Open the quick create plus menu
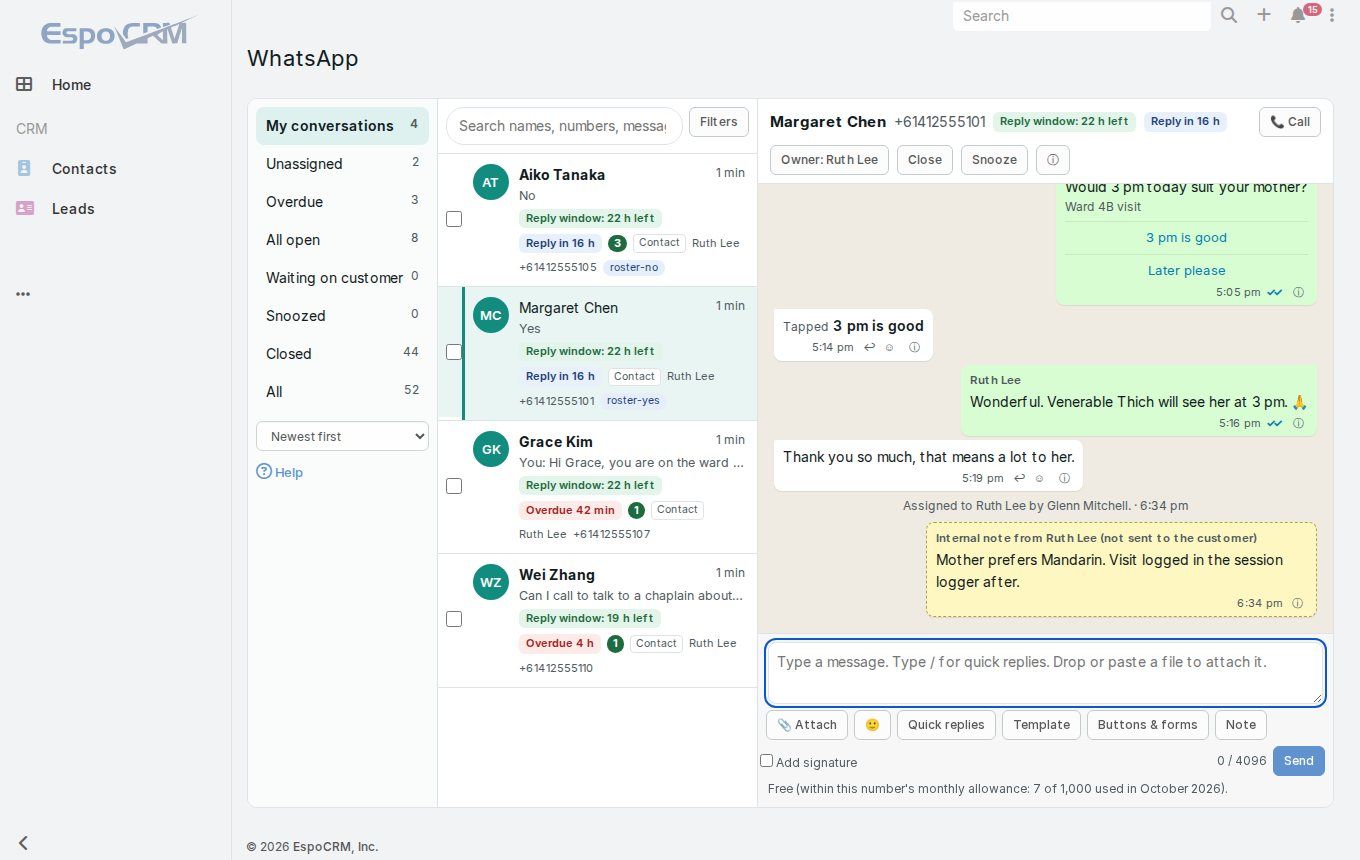 [1264, 15]
